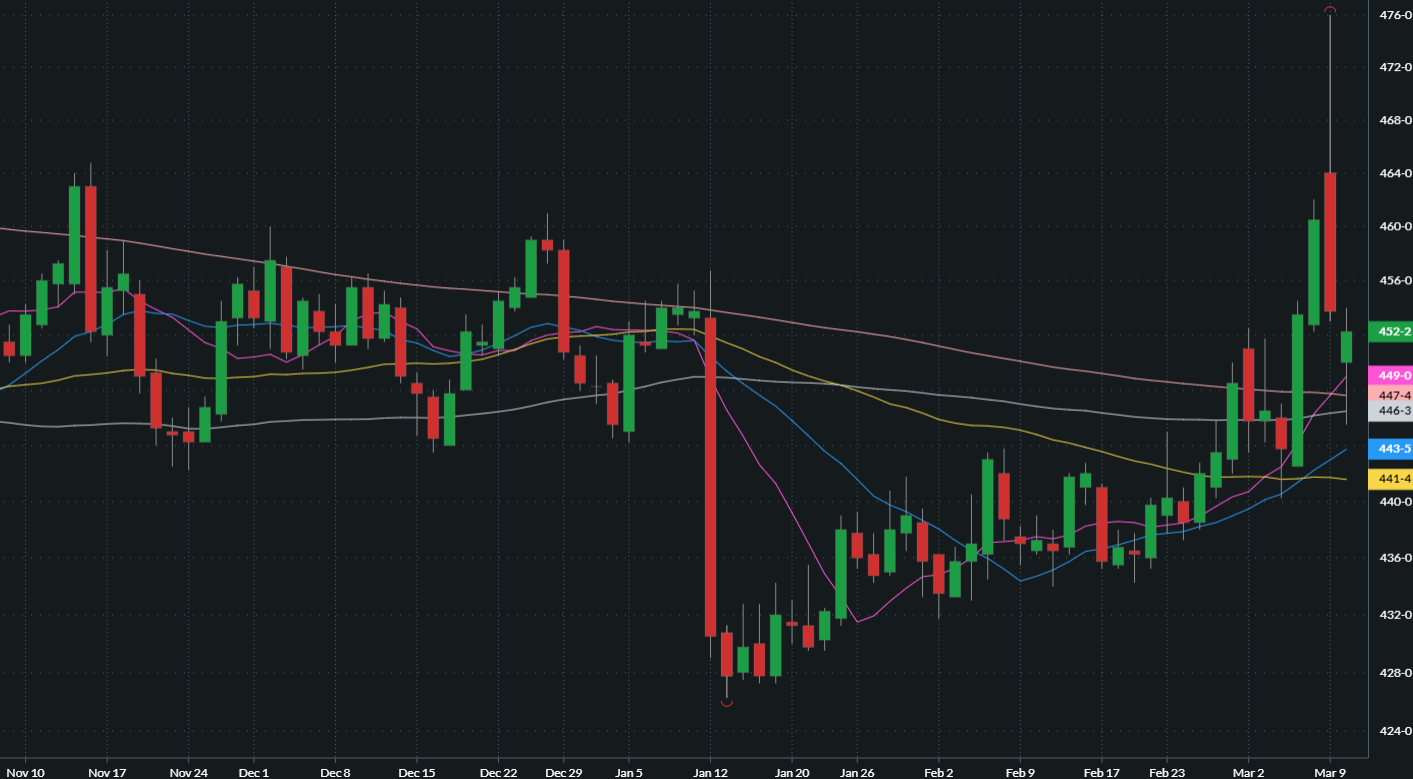This screenshot has width=1413, height=779.
Task: Click the 460-0 price axis label
Action: 1394,226
